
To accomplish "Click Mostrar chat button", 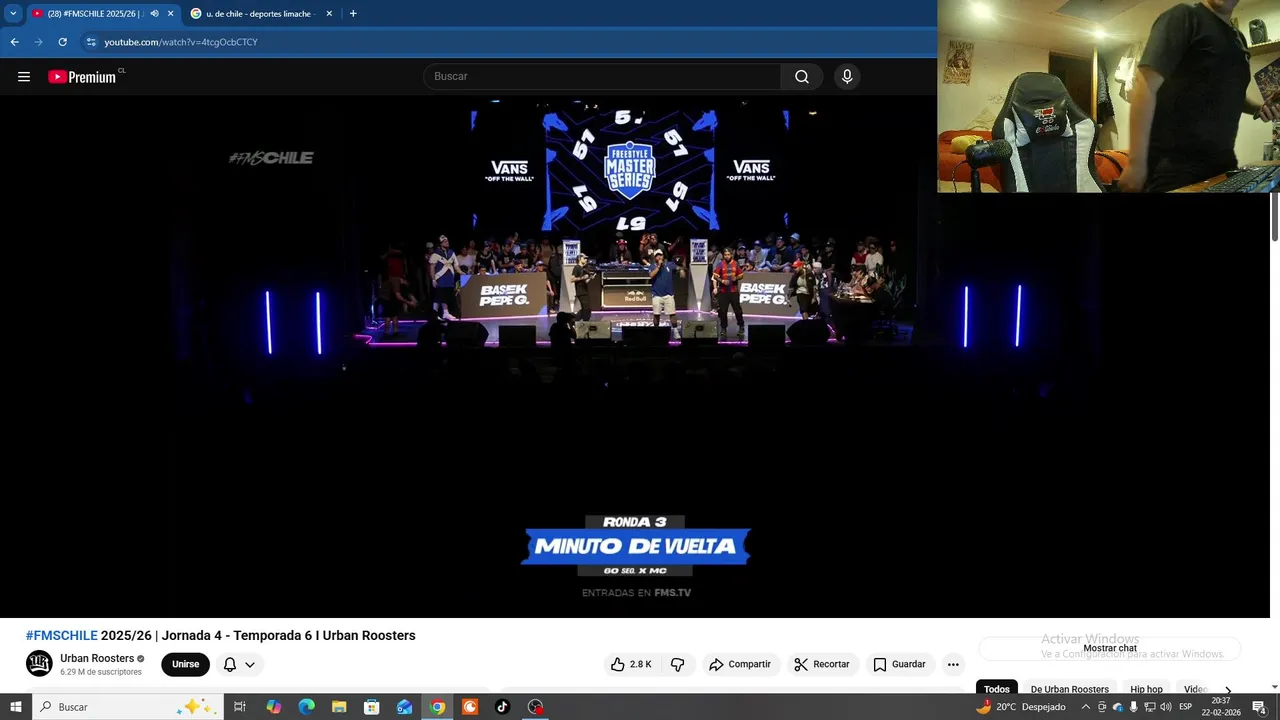I will [x=1110, y=648].
